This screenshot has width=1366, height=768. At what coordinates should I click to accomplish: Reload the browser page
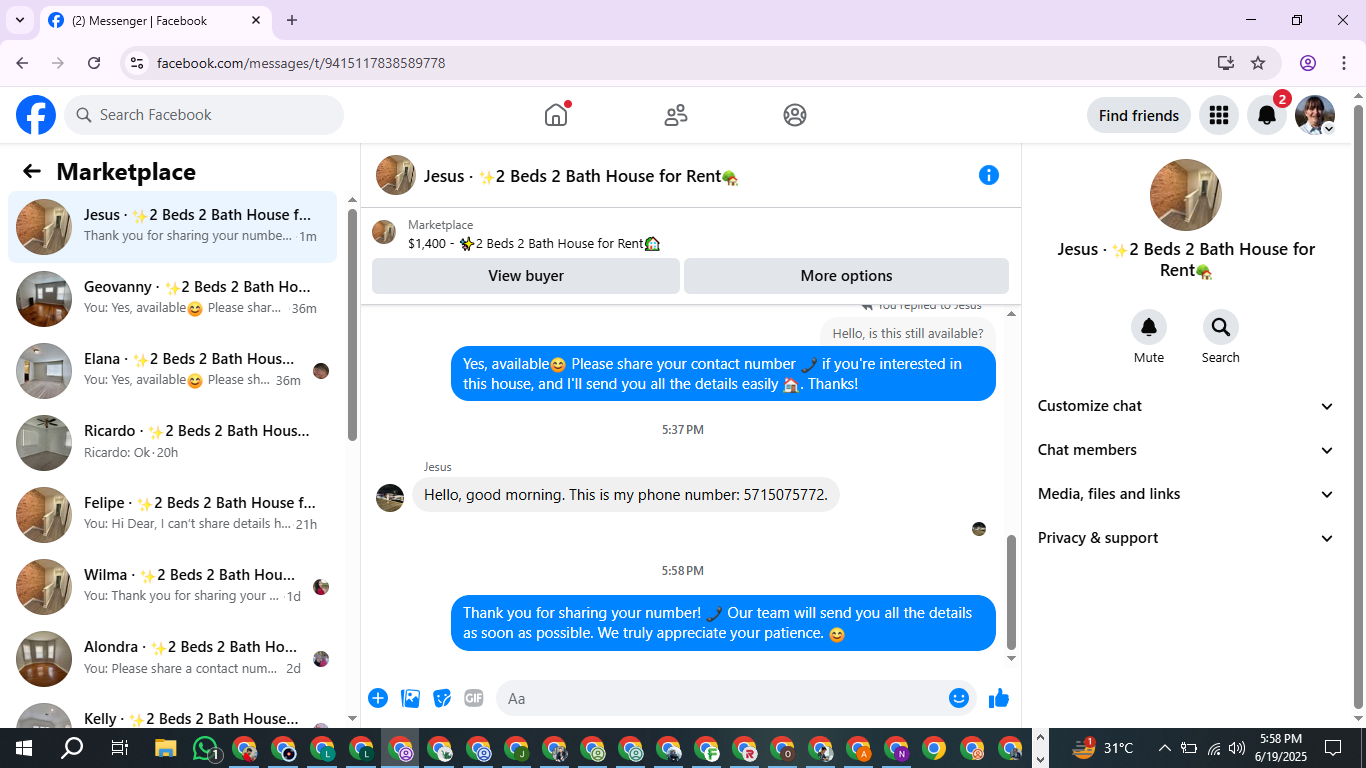coord(94,63)
